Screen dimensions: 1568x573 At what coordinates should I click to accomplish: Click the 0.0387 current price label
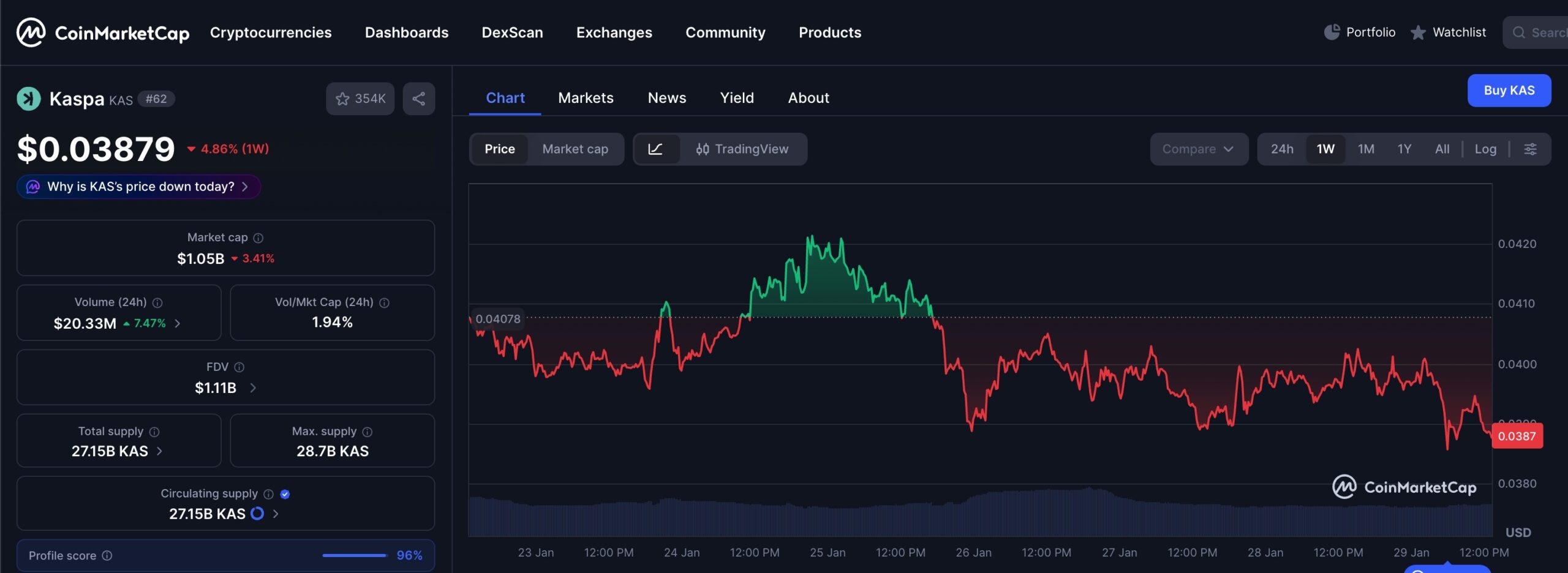coord(1517,436)
